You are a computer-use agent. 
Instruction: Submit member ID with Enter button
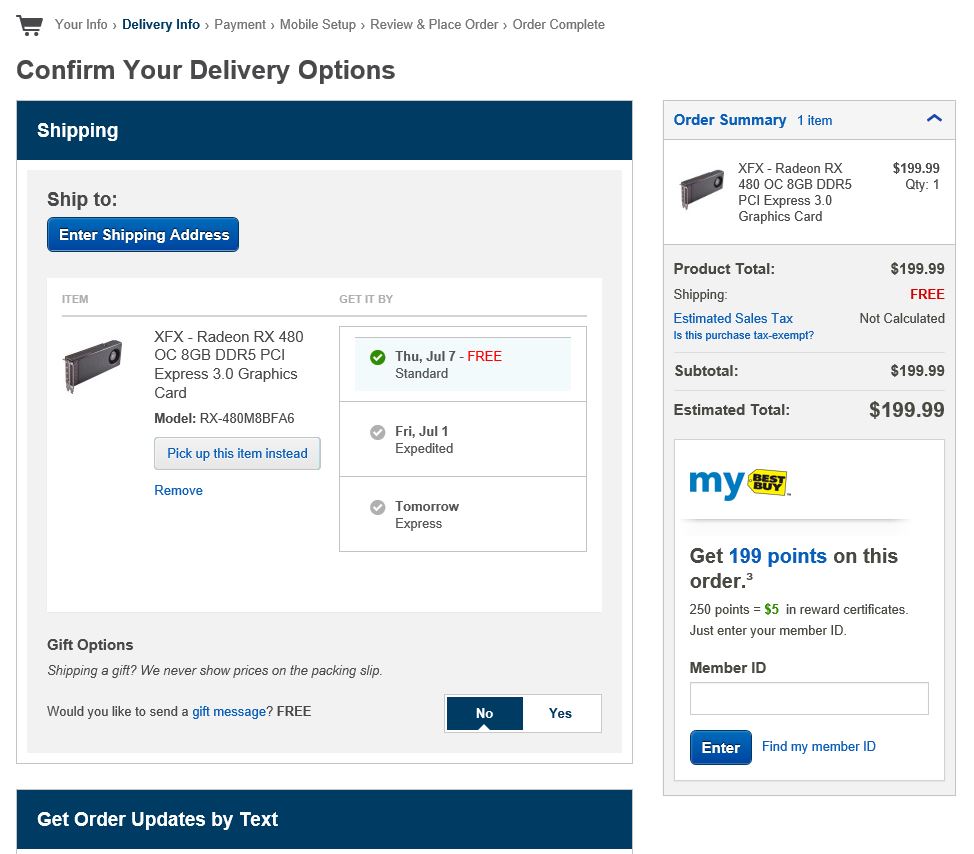(720, 747)
